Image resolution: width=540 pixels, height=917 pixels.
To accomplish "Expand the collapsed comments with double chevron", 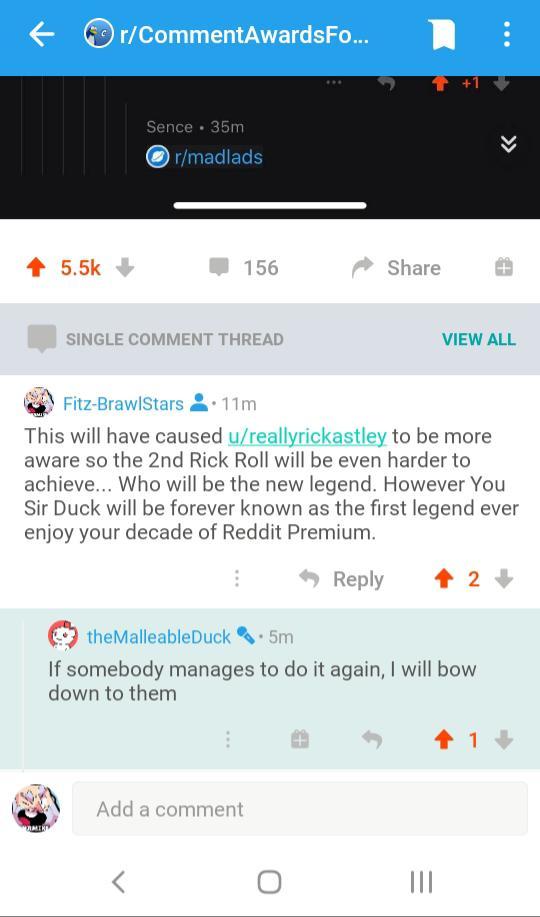I will tap(509, 144).
